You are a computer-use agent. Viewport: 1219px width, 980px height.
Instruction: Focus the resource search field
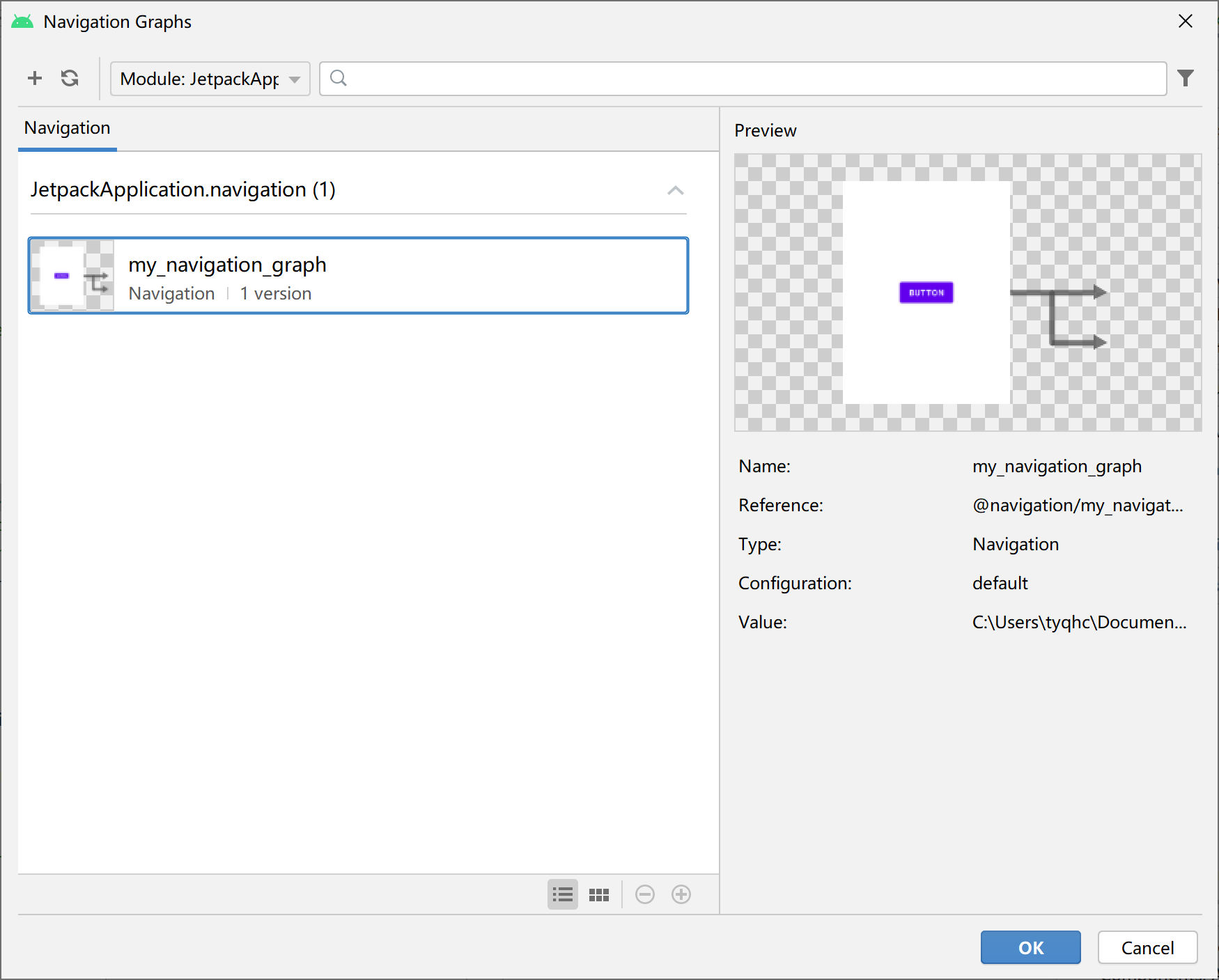pos(743,79)
